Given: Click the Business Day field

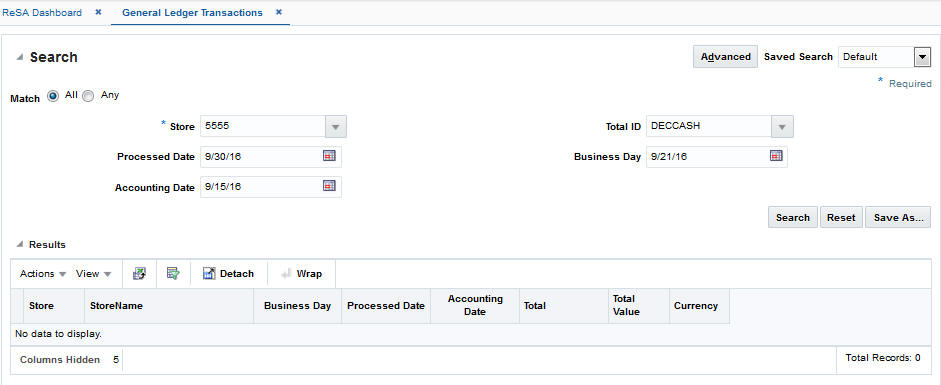Looking at the screenshot, I should [708, 157].
